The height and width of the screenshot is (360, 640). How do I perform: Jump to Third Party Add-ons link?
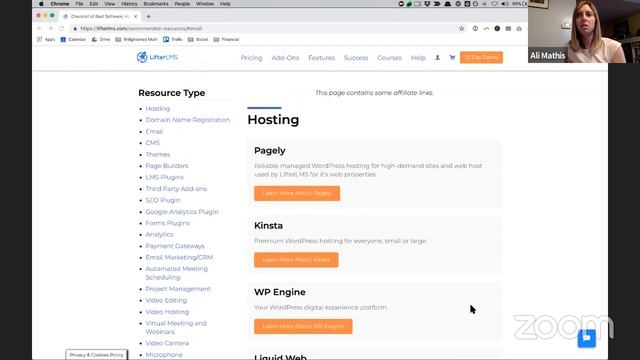(x=176, y=189)
